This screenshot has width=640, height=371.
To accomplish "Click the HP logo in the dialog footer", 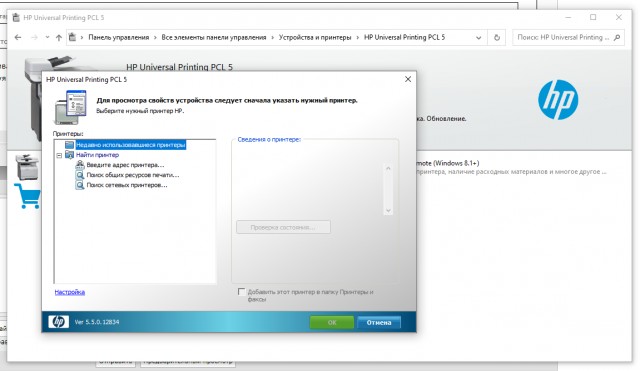I will point(58,322).
